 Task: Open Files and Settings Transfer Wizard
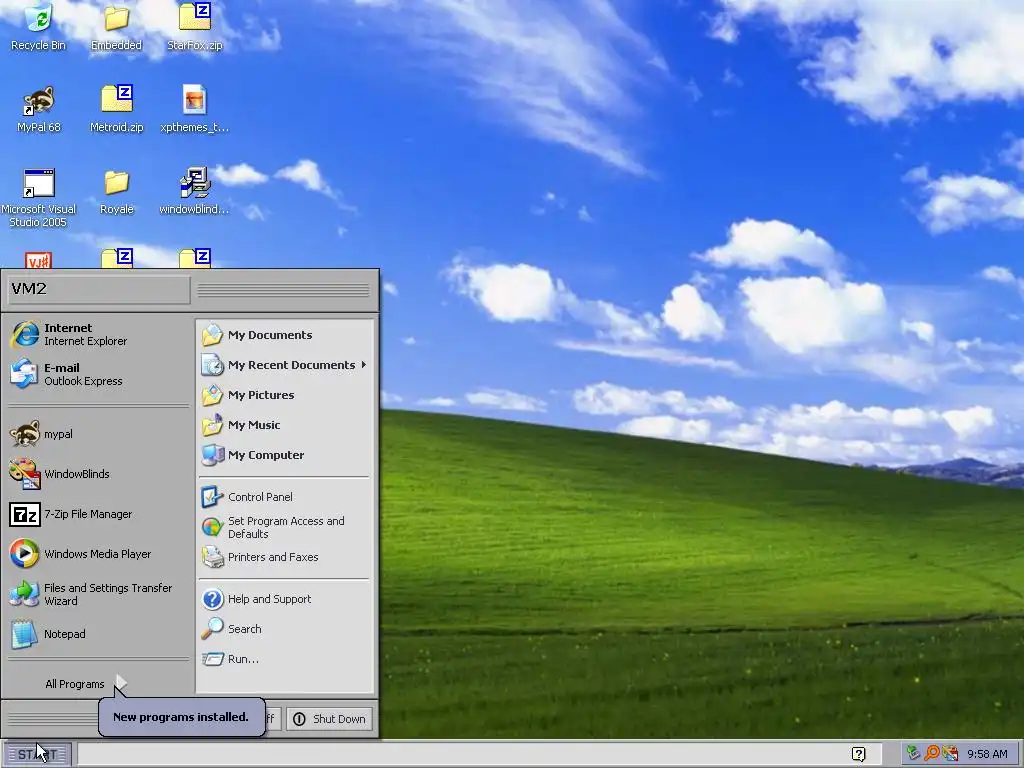[x=98, y=594]
